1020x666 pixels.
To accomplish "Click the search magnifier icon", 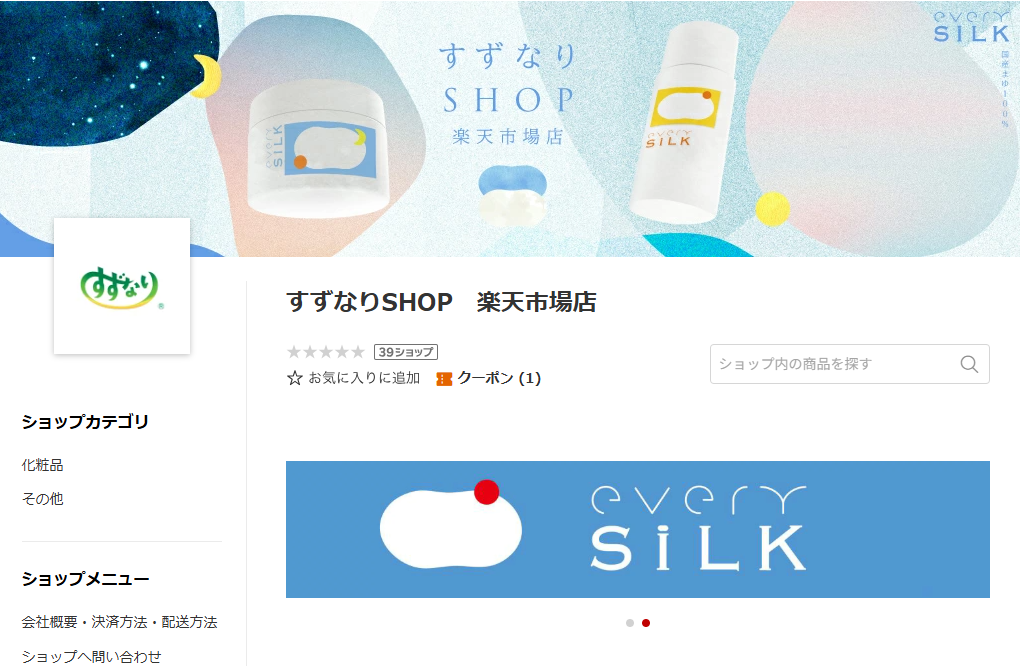I will pos(969,364).
